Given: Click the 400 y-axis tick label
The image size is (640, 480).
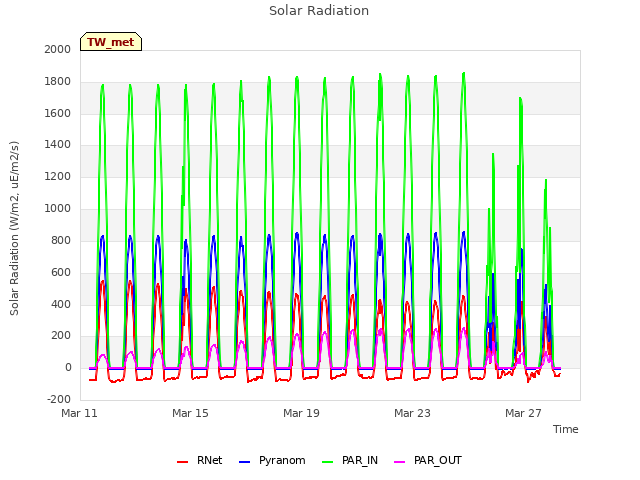Looking at the screenshot, I should (x=61, y=304).
